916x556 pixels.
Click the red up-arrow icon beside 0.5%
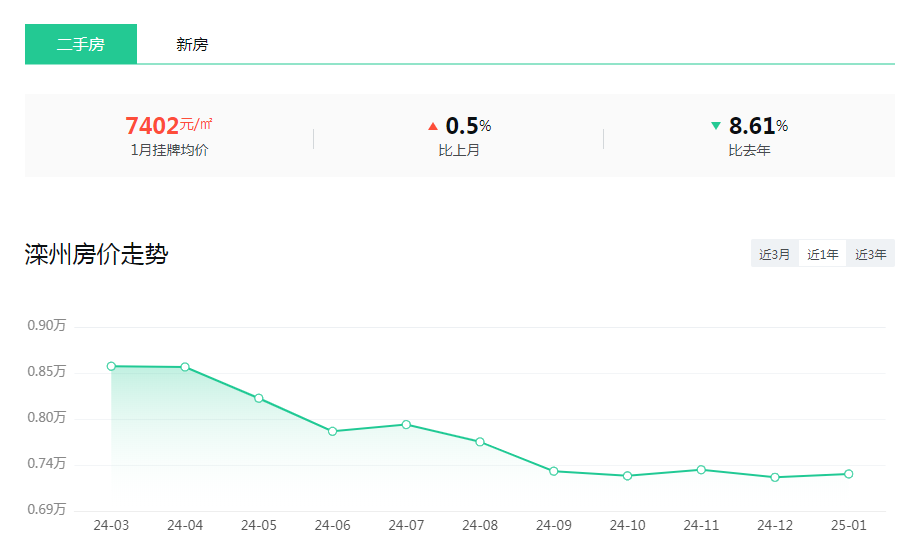click(x=433, y=126)
